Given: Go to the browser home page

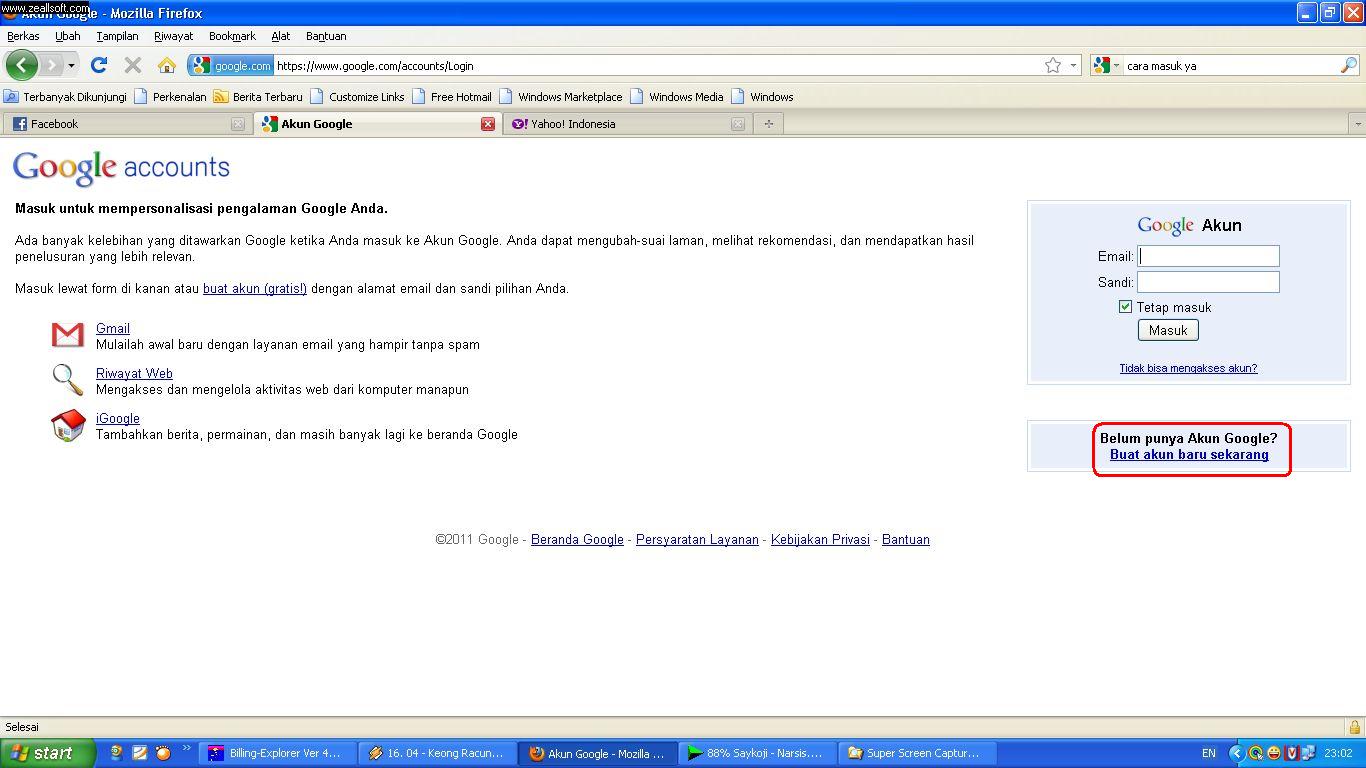Looking at the screenshot, I should point(166,64).
